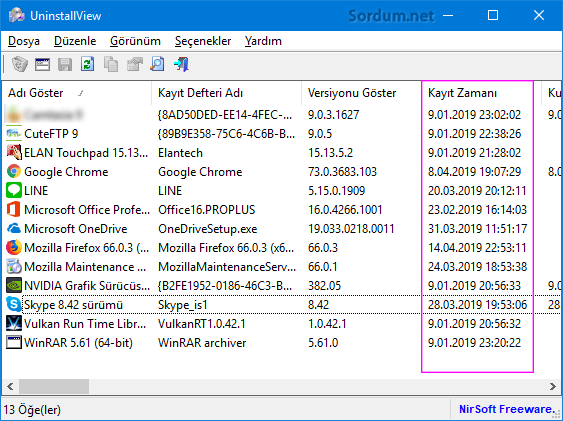563x421 pixels.
Task: Sort by the Adı Göster column header
Action: point(76,93)
